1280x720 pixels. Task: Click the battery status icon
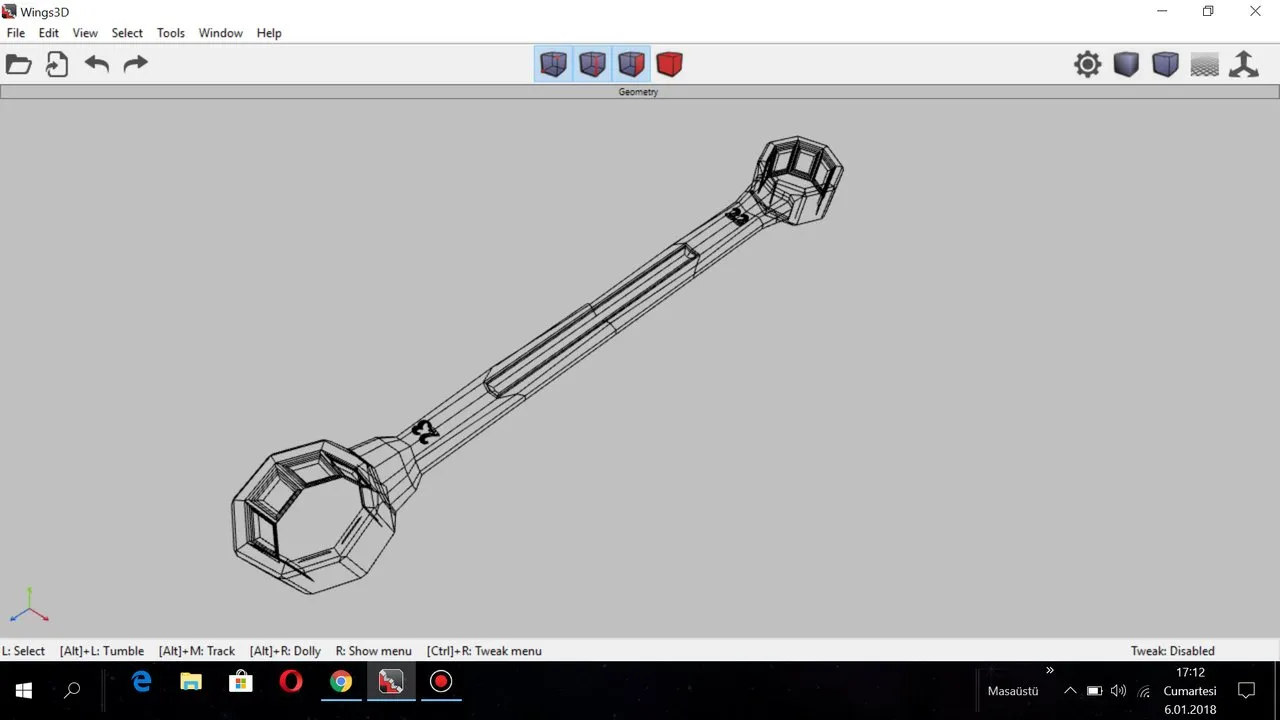click(1095, 691)
